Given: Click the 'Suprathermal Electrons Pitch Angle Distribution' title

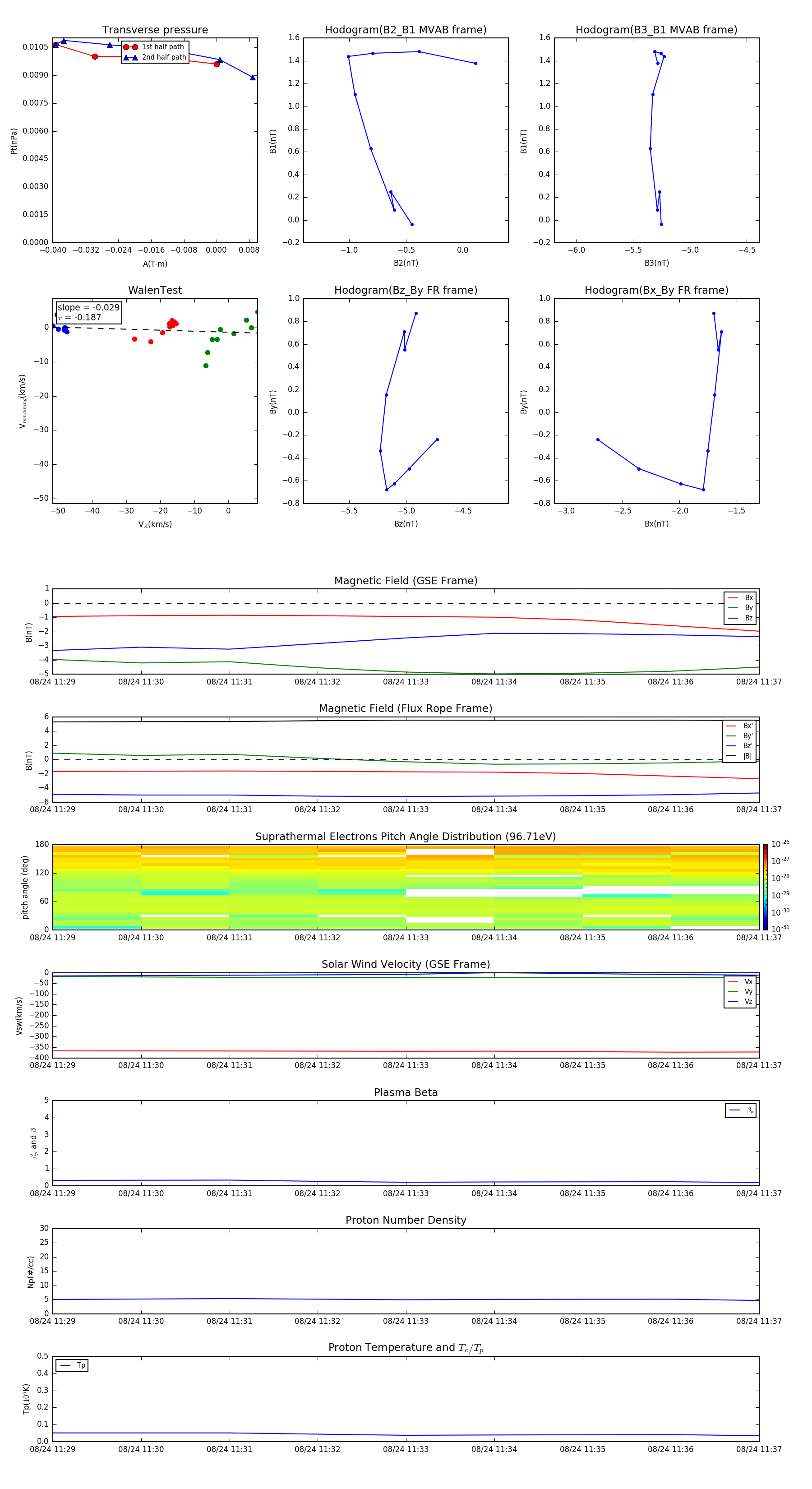Looking at the screenshot, I should [x=406, y=837].
